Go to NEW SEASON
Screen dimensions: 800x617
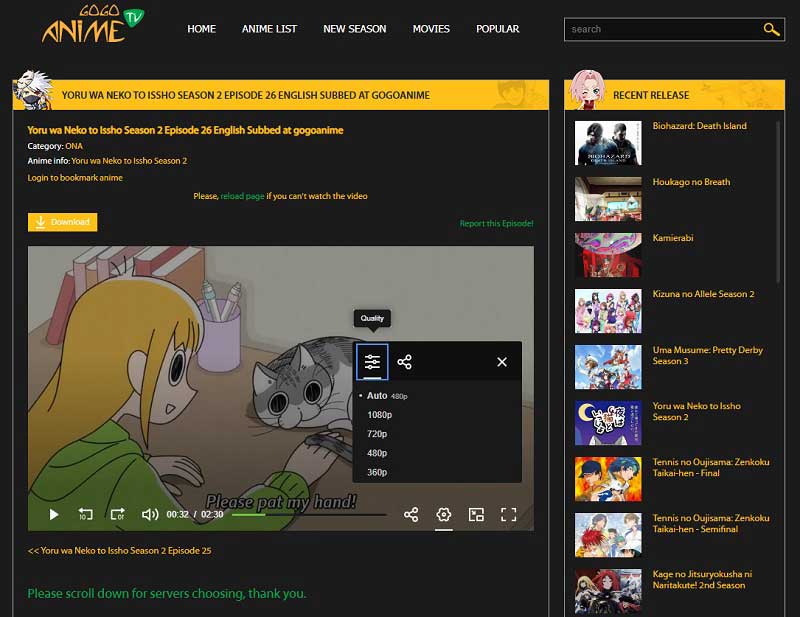click(x=355, y=29)
